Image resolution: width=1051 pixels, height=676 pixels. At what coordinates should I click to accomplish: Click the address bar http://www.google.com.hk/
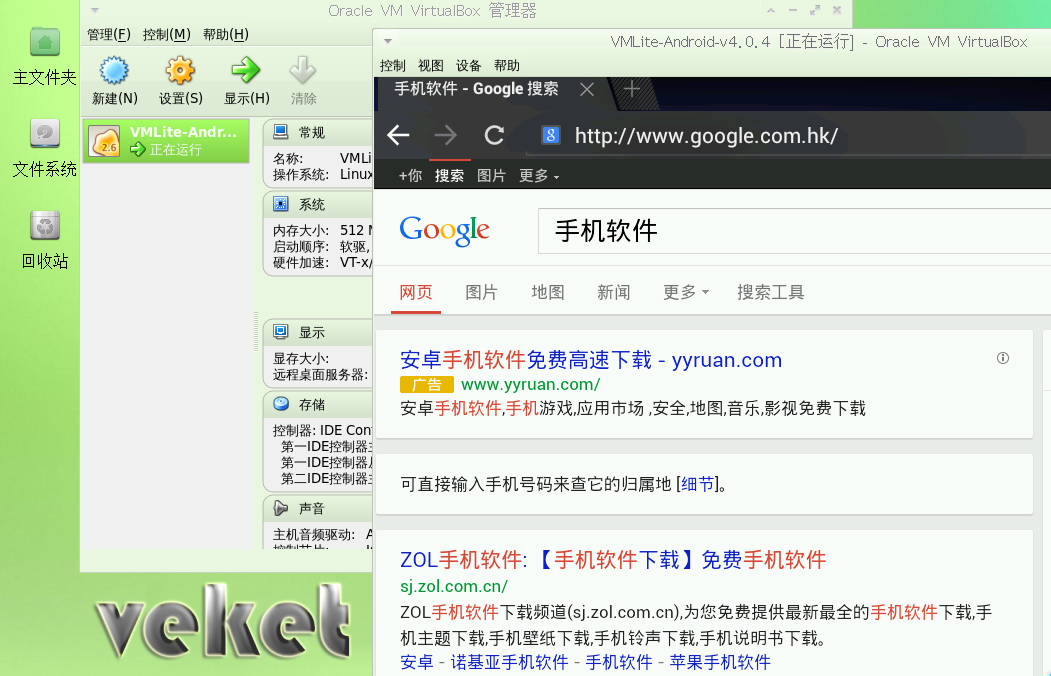pyautogui.click(x=706, y=136)
